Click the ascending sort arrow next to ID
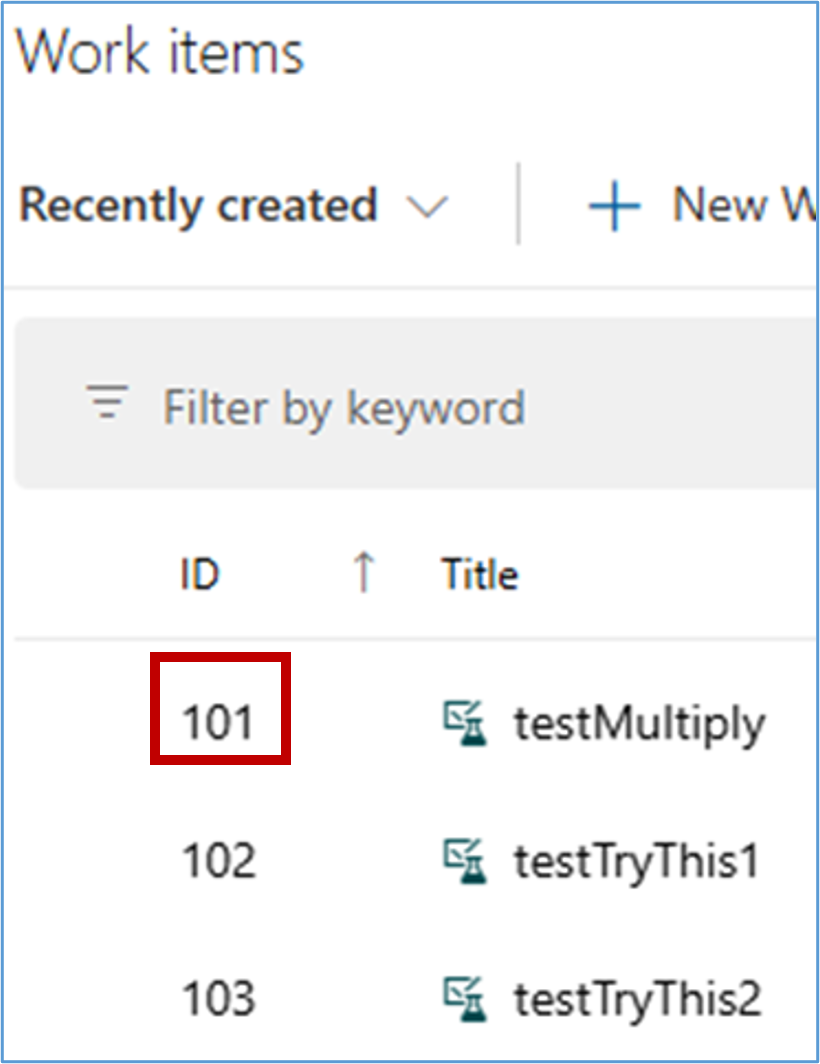The image size is (820, 1064). pyautogui.click(x=364, y=574)
